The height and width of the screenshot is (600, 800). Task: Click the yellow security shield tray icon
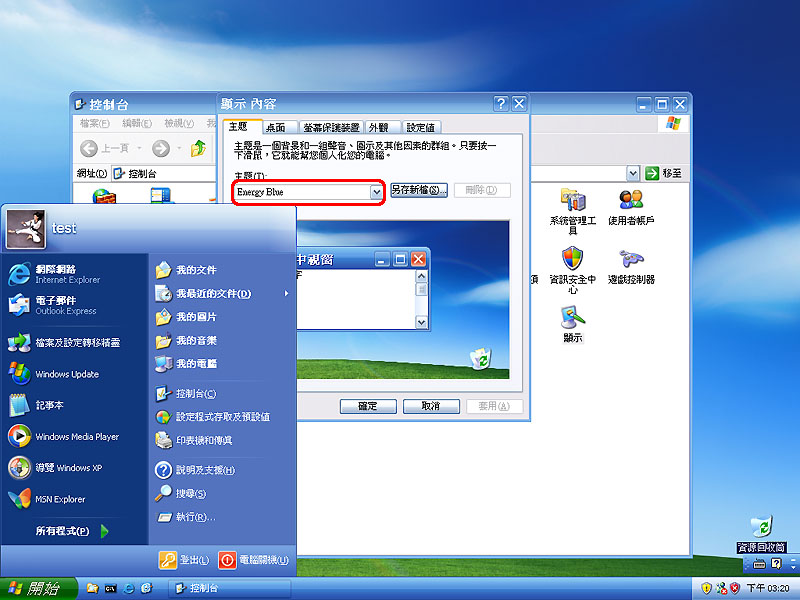[x=706, y=588]
